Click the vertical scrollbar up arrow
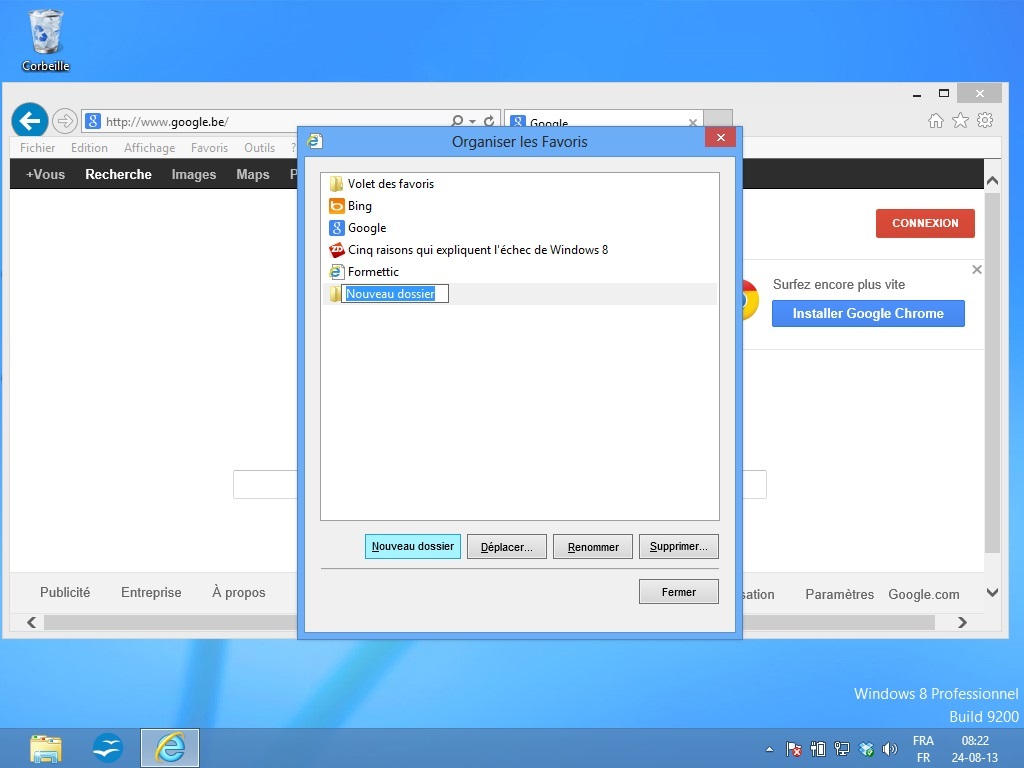This screenshot has width=1024, height=768. tap(992, 181)
